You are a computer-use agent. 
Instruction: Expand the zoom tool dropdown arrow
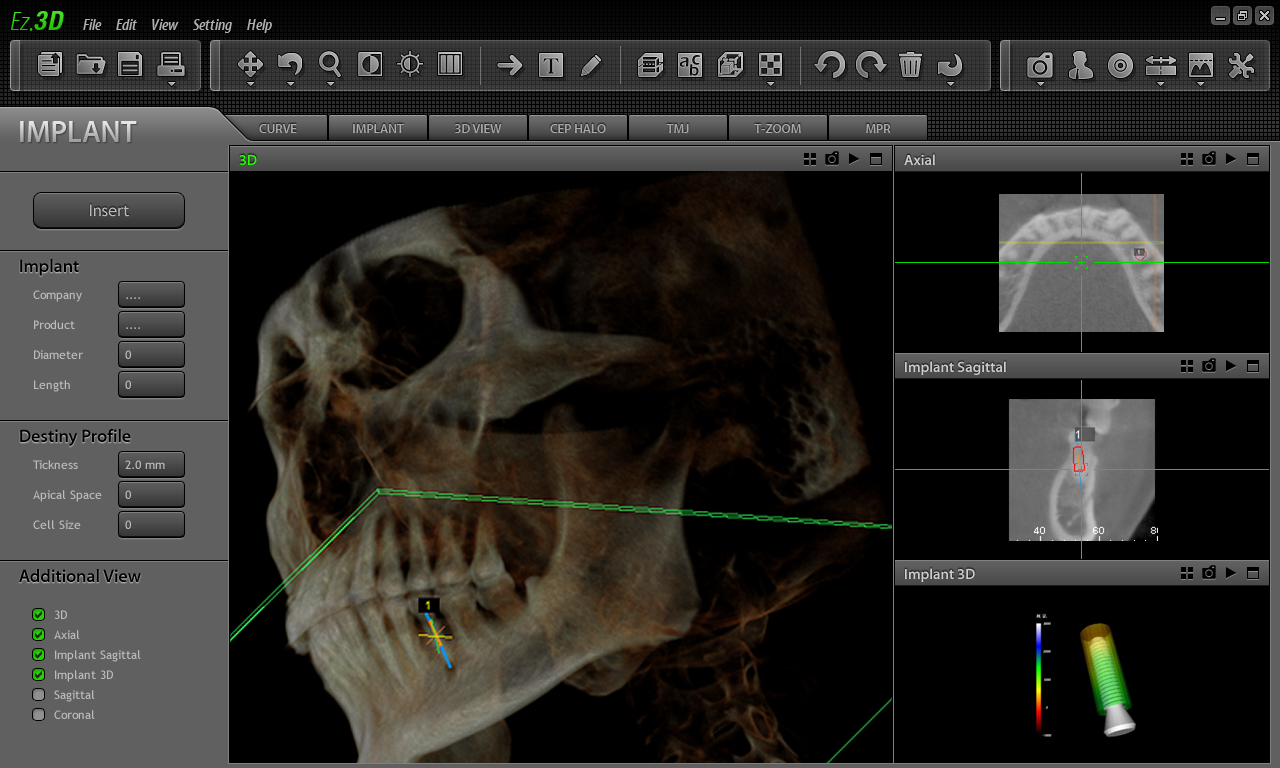(x=330, y=84)
